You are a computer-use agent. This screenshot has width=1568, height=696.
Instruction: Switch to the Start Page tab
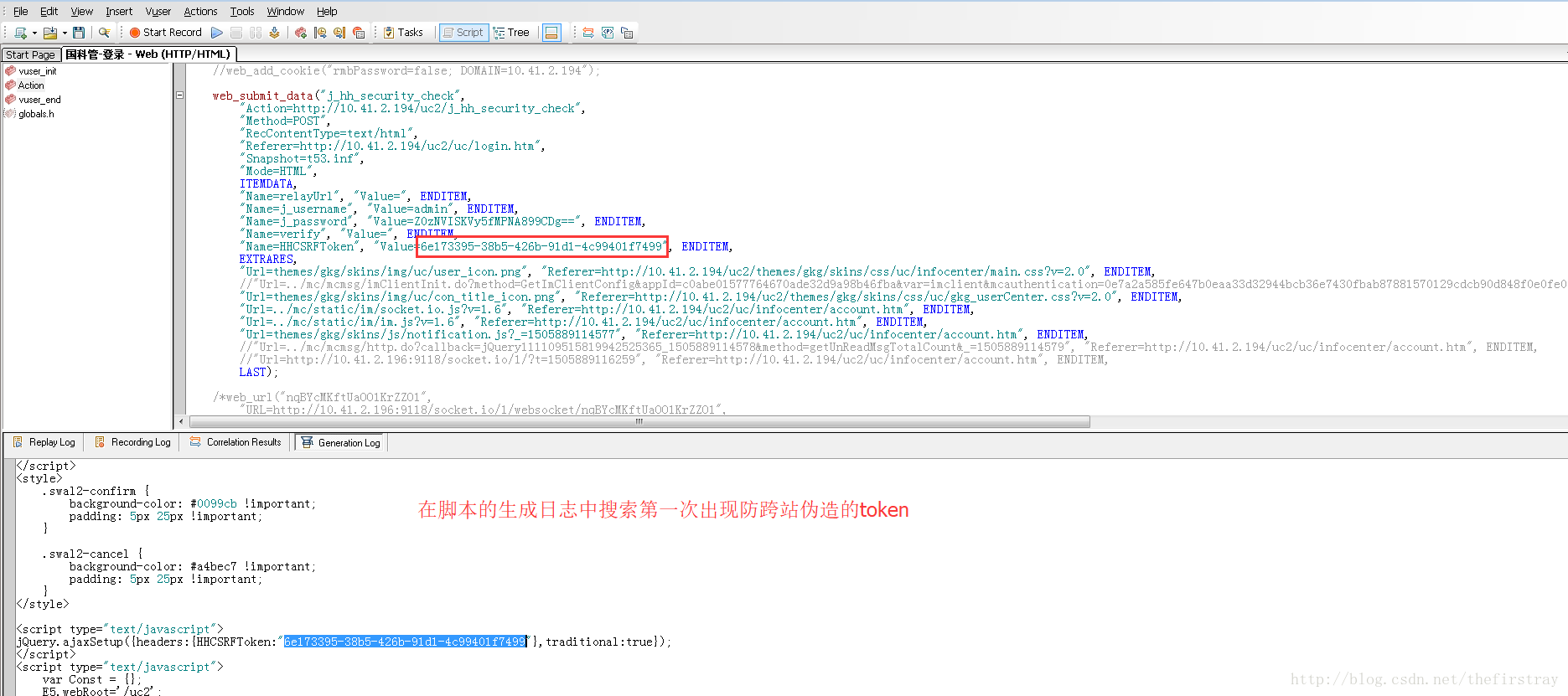tap(30, 54)
